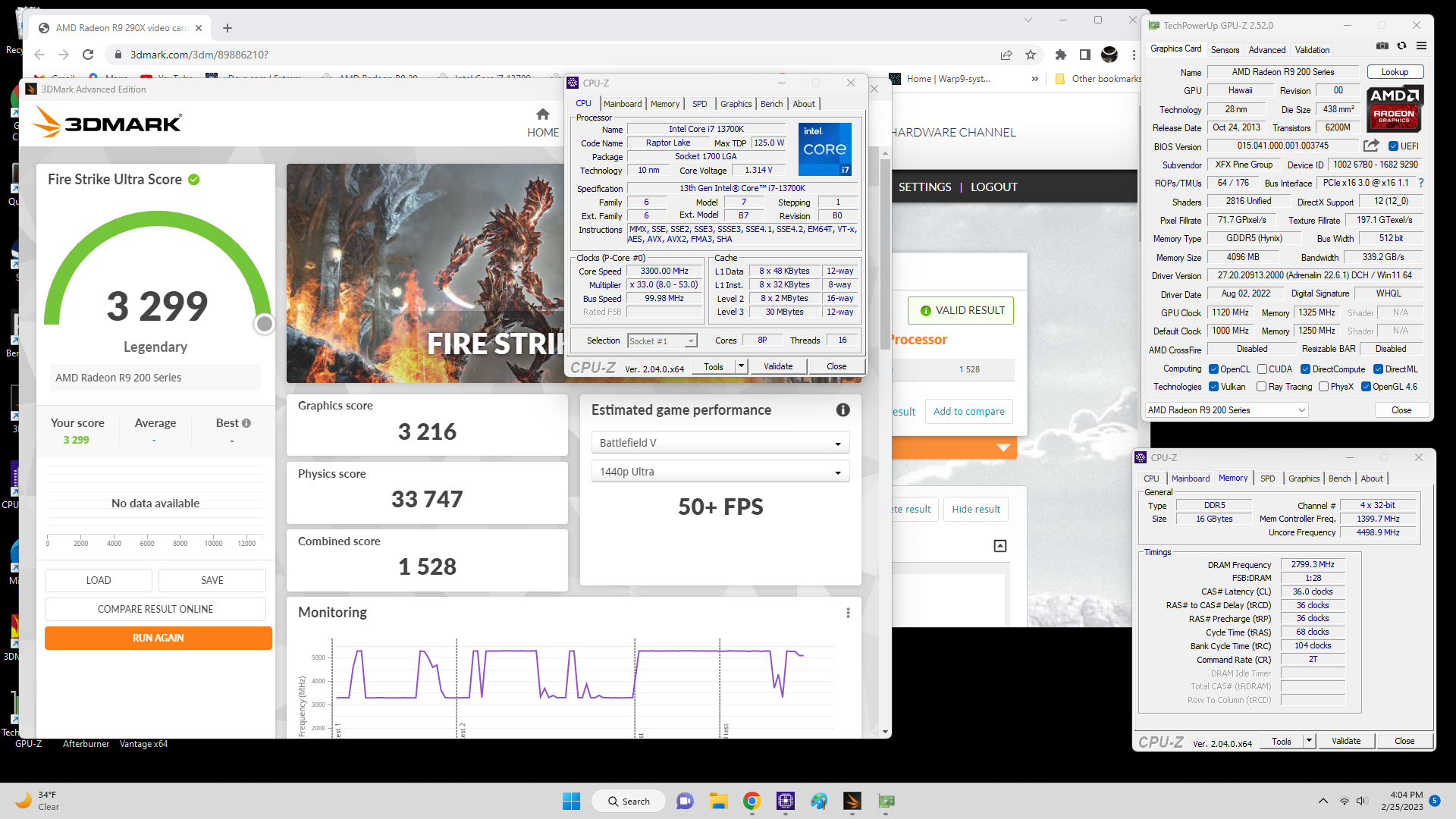Viewport: 1456px width, 819px height.
Task: Click the estimated game performance info icon
Action: 843,409
